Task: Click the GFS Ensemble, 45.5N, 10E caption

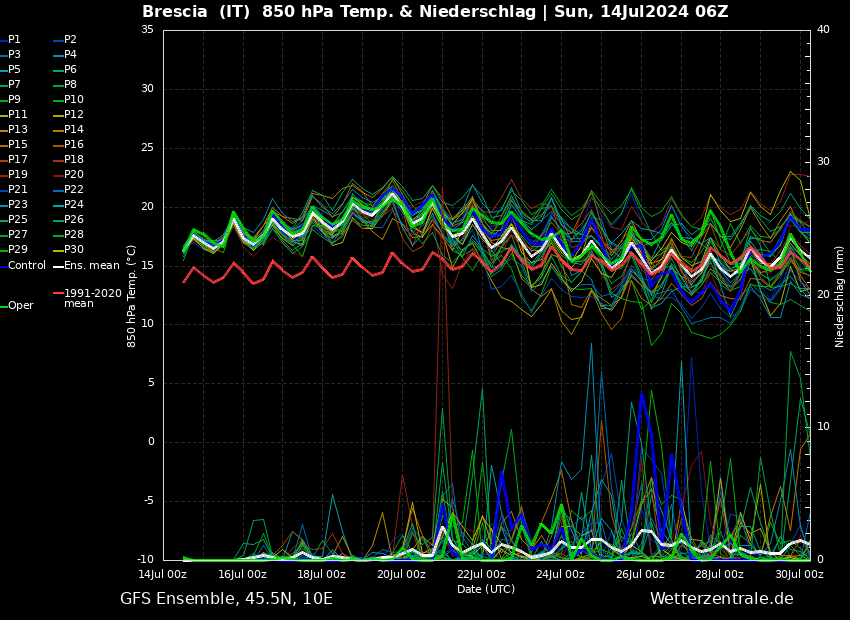Action: 226,599
